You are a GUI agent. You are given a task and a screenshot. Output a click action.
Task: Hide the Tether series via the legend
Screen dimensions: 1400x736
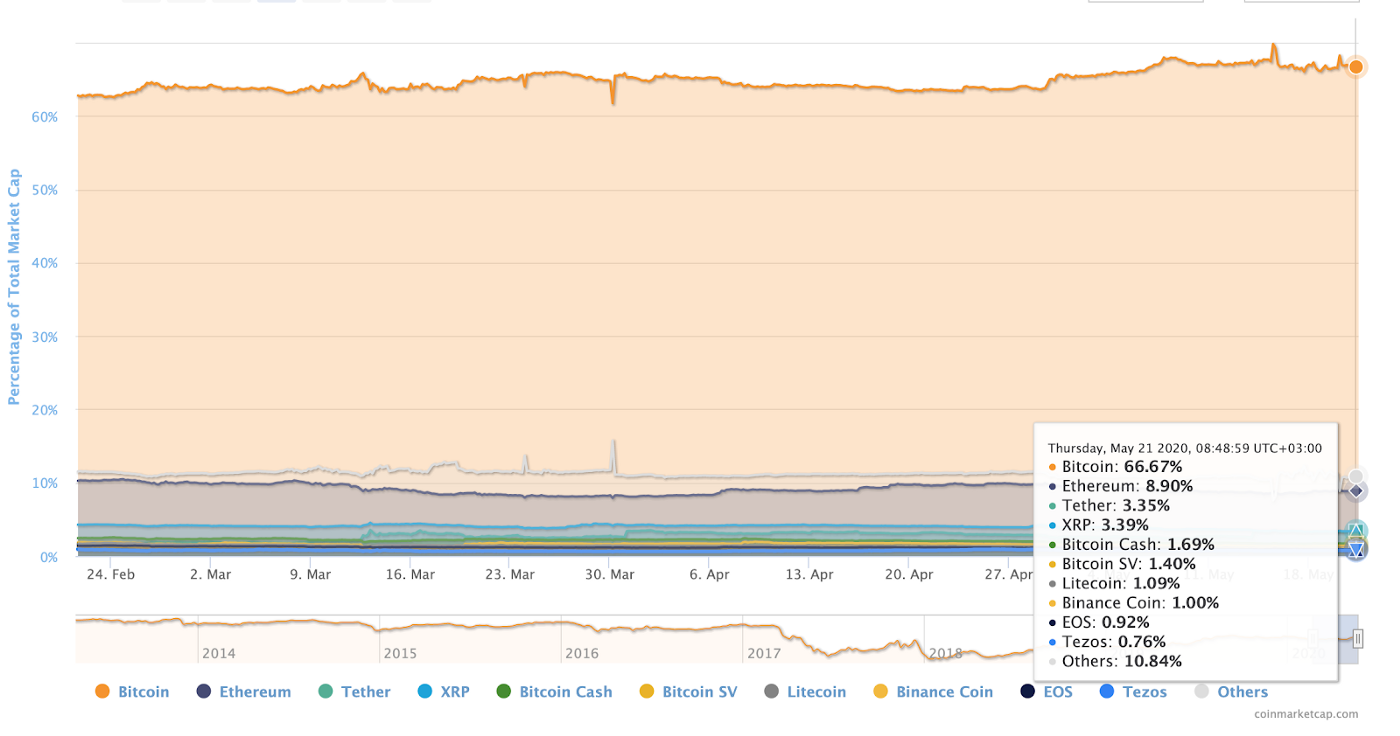(x=355, y=692)
